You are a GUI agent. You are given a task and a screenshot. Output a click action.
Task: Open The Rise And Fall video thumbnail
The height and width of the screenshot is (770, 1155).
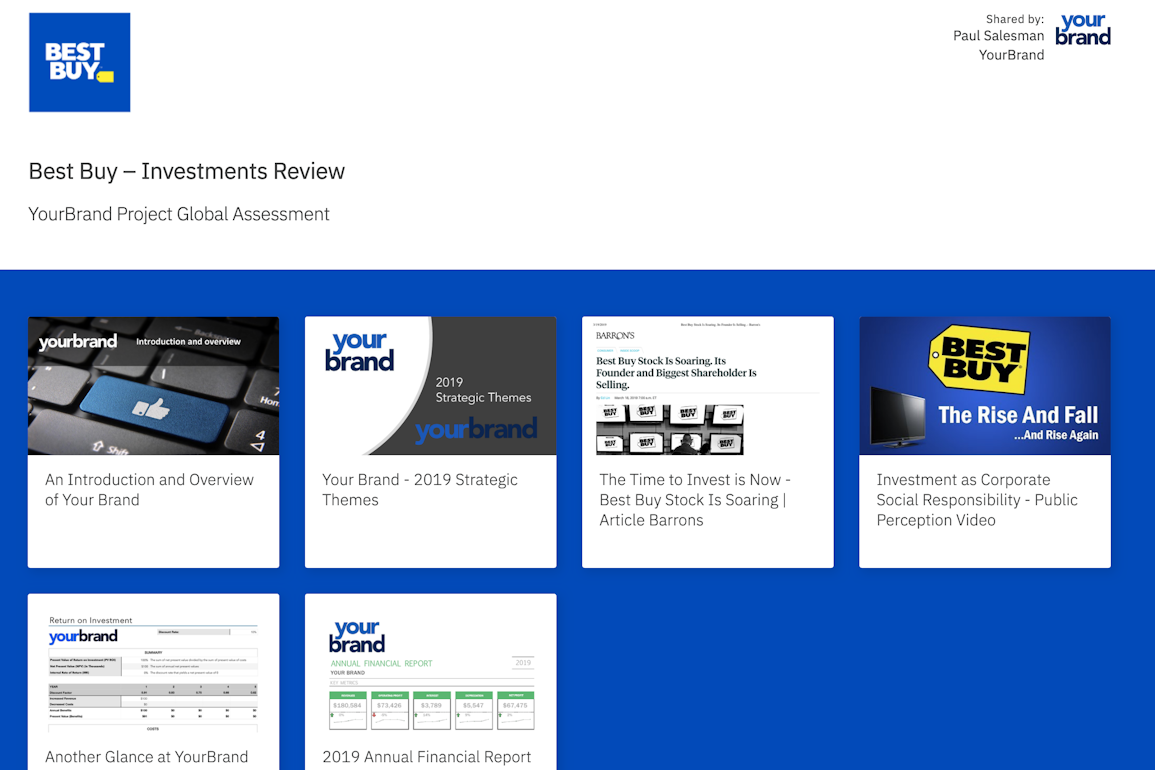coord(985,385)
